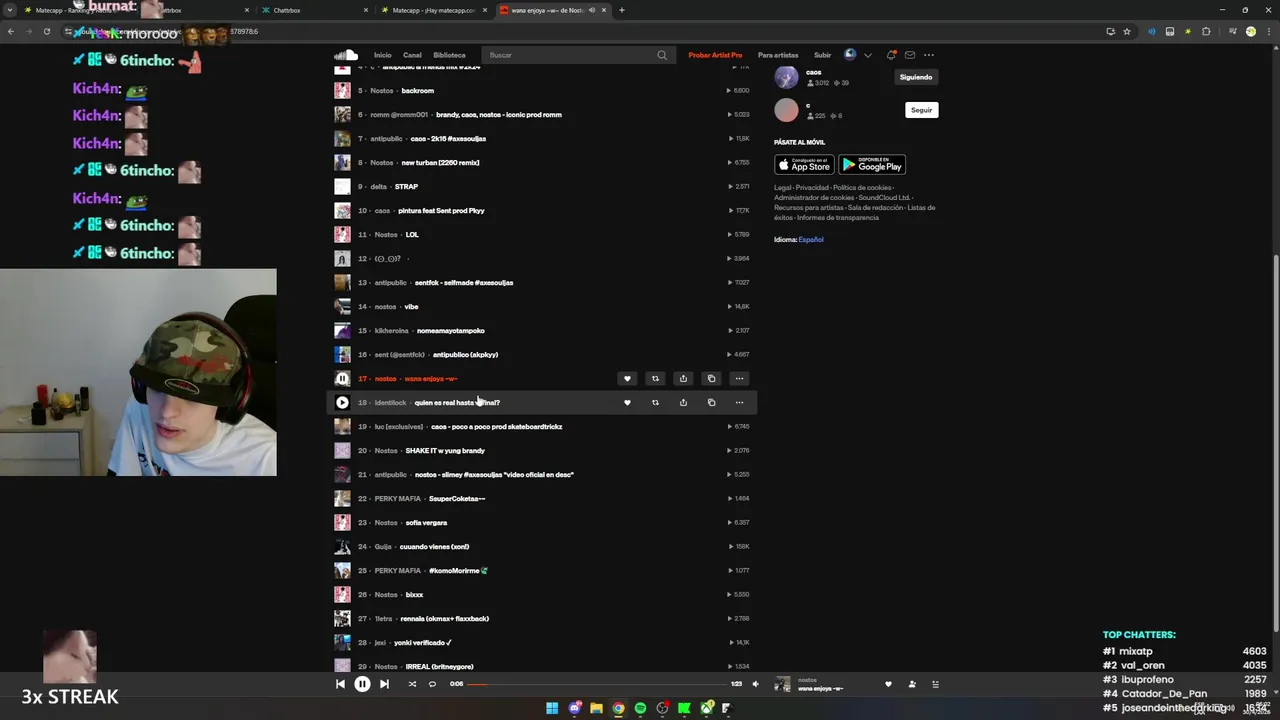Open more options for track 18

pyautogui.click(x=739, y=402)
